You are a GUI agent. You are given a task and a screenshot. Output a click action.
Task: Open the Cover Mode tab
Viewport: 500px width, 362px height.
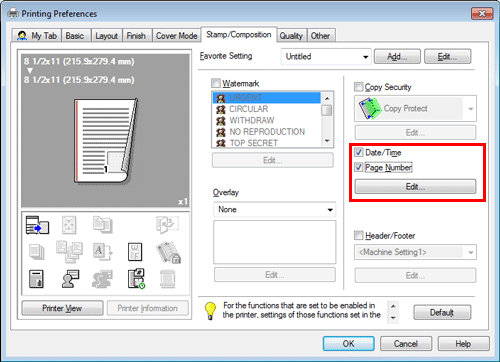[x=177, y=36]
